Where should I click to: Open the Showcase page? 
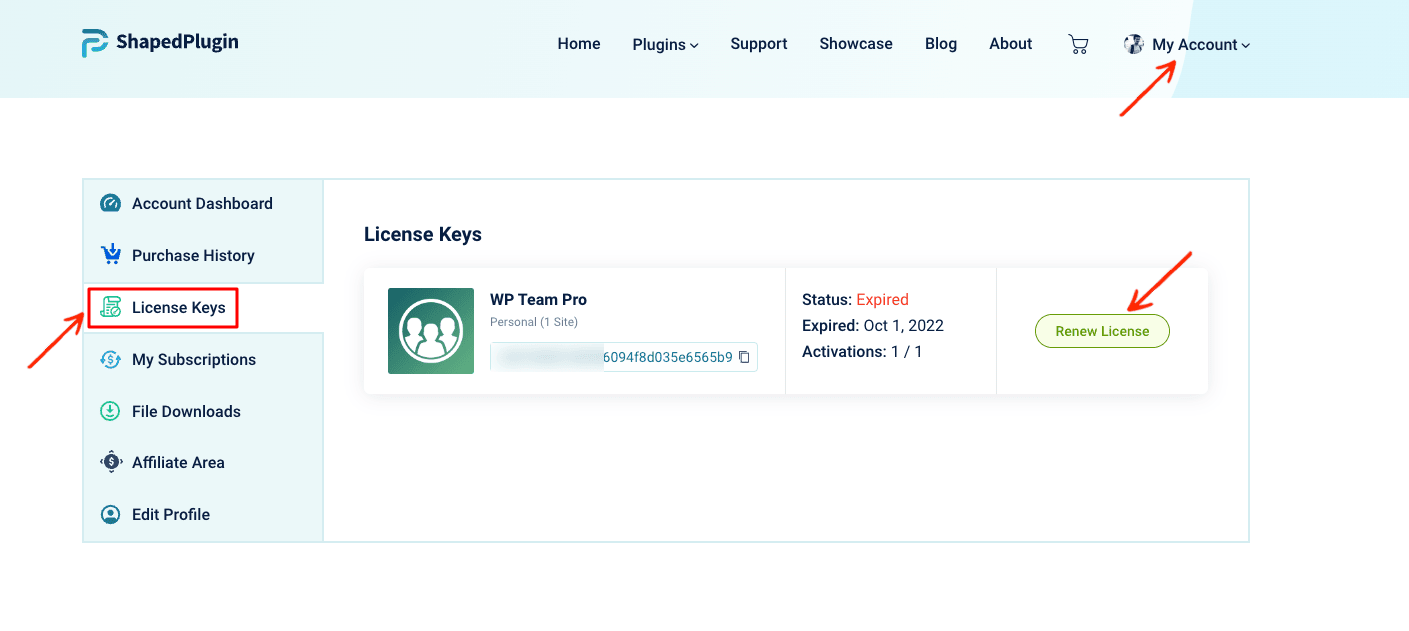856,44
